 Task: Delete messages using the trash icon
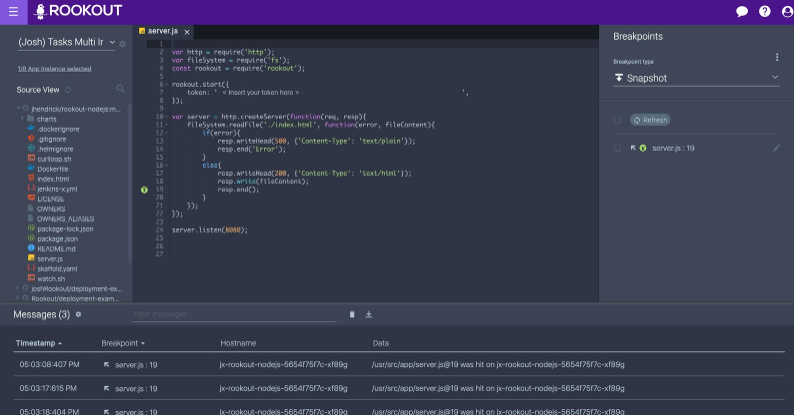352,315
